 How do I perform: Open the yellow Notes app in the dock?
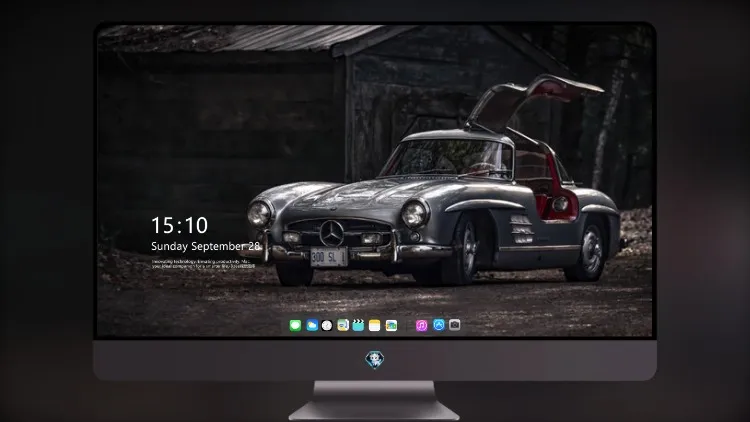click(375, 325)
